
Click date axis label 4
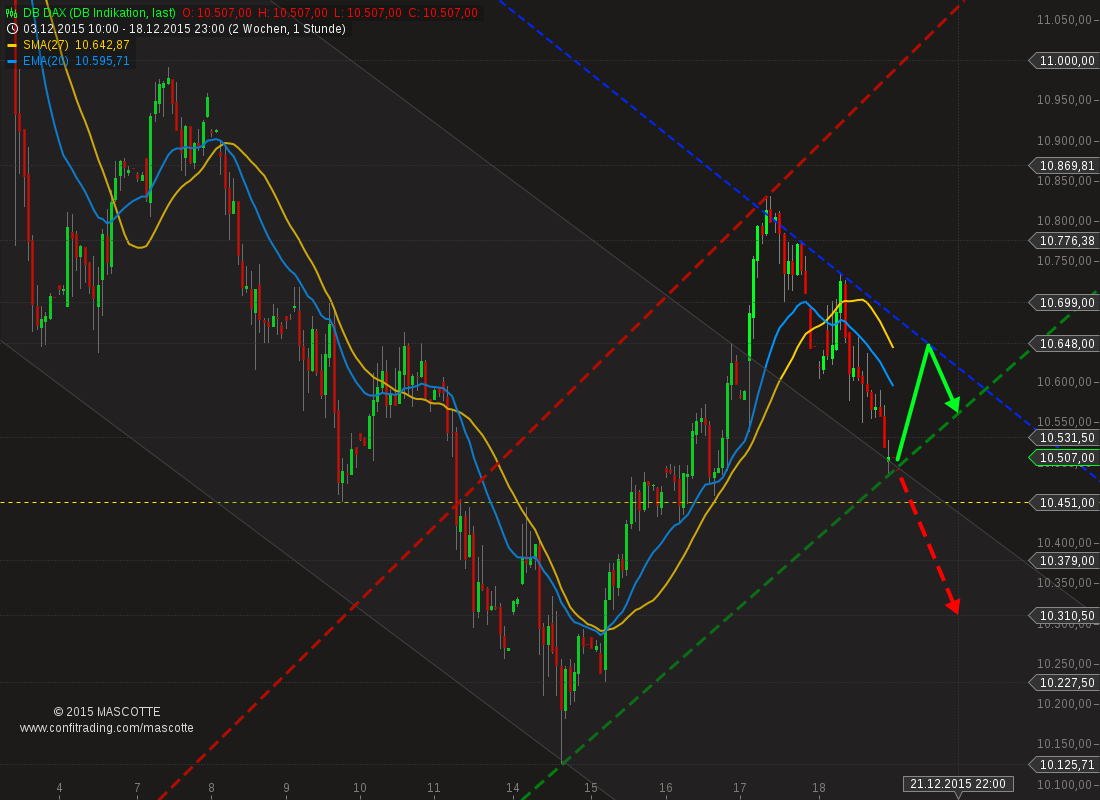[60, 788]
